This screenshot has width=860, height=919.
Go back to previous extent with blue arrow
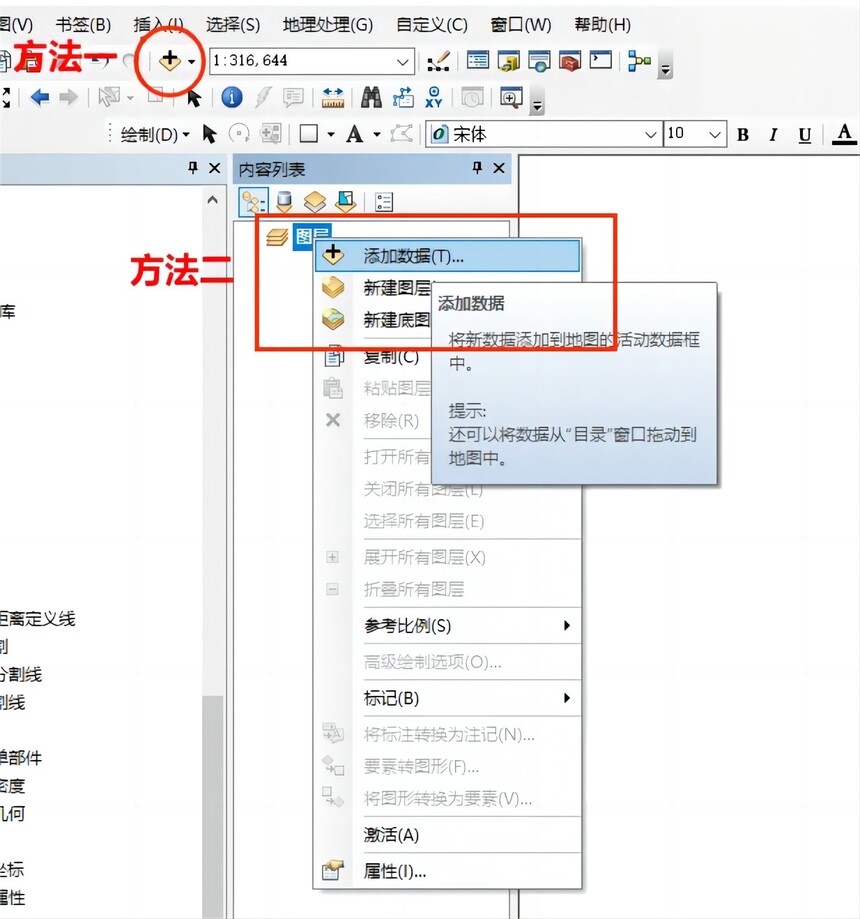click(x=39, y=97)
